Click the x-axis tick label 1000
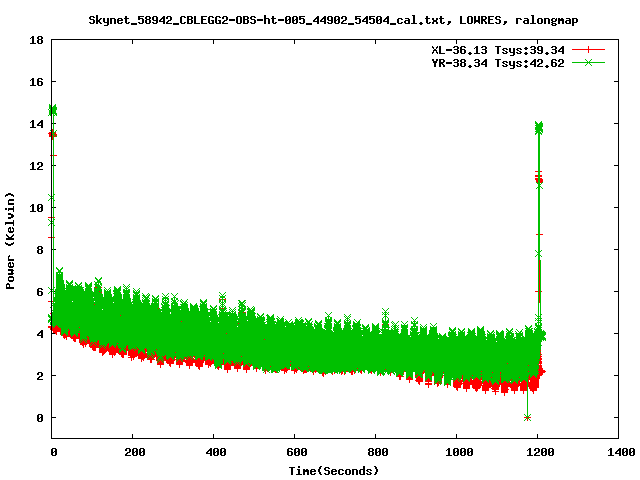The height and width of the screenshot is (480, 640). pyautogui.click(x=459, y=452)
